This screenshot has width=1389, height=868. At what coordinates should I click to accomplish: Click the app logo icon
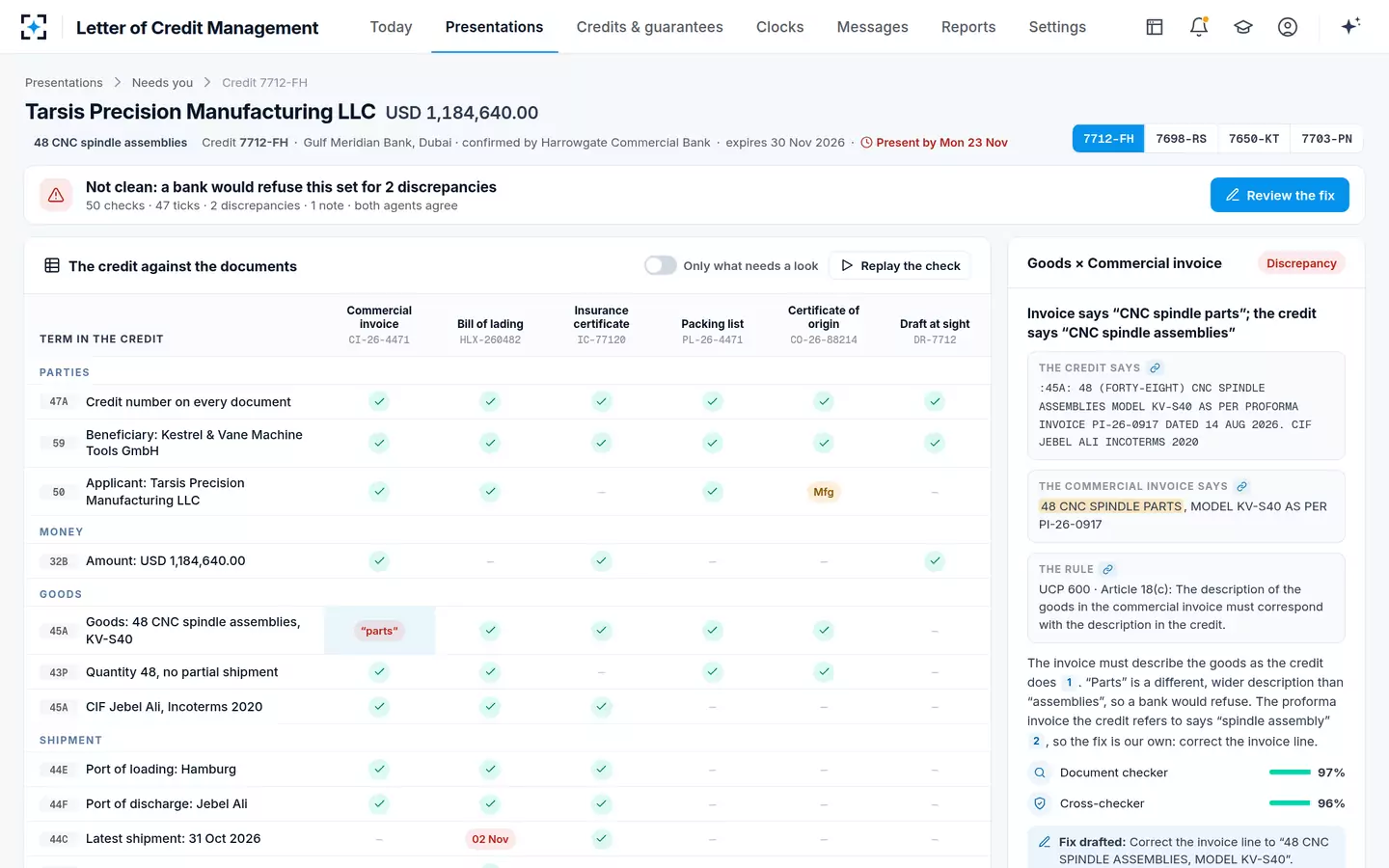(34, 27)
